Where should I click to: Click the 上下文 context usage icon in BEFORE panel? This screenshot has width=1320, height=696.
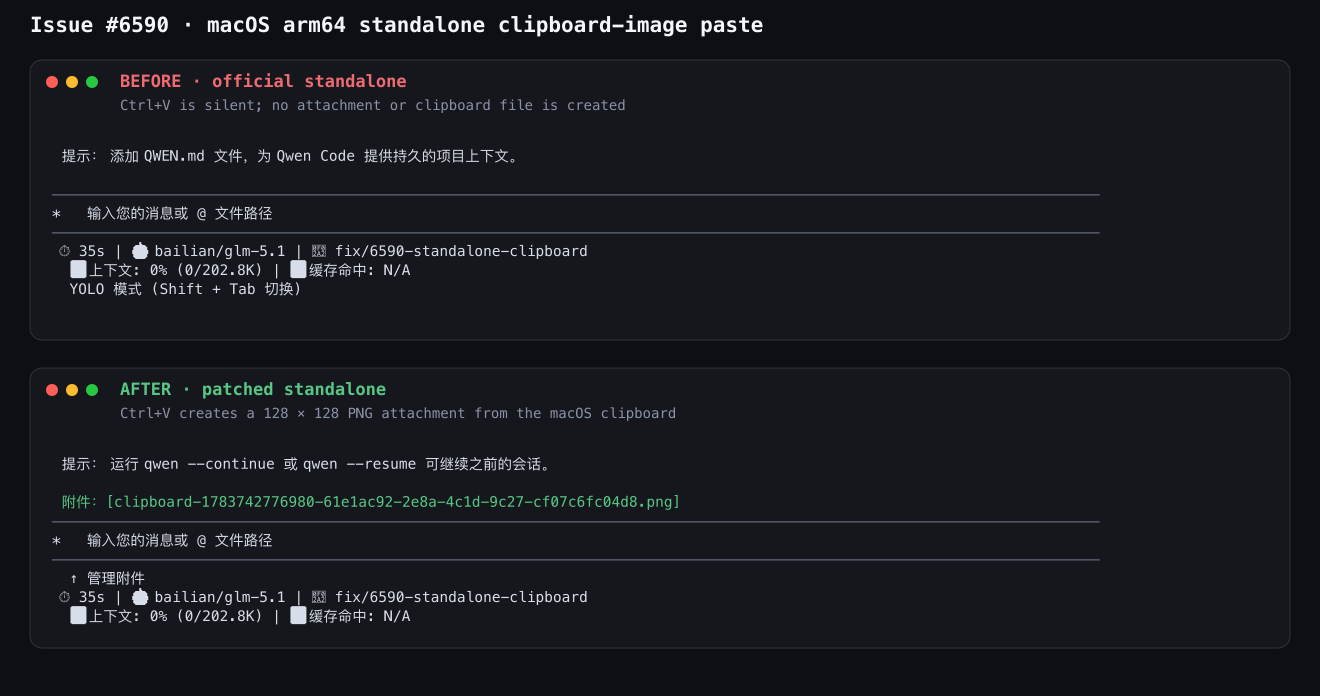78,269
